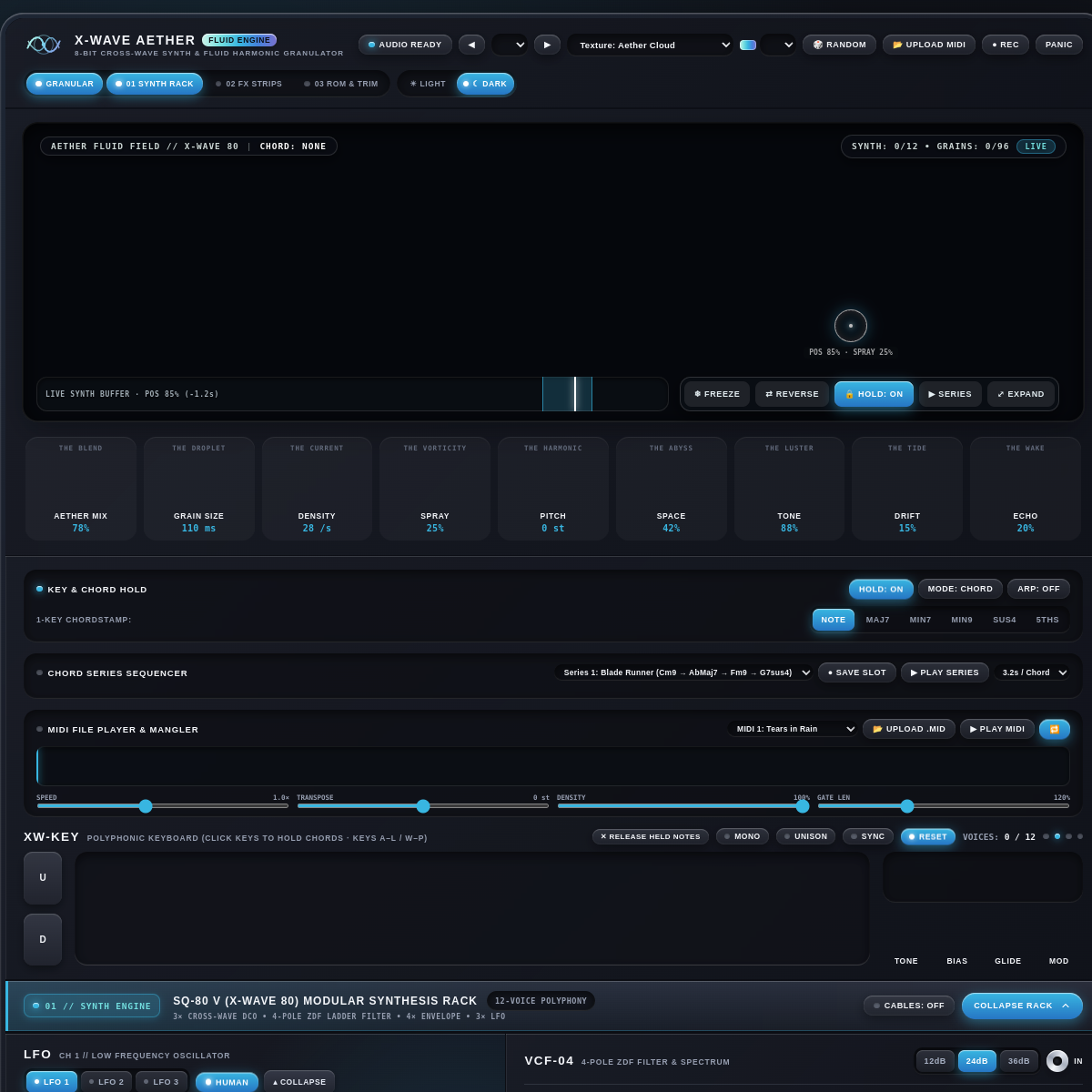The height and width of the screenshot is (1092, 1092).
Task: Toggle Mono voice mode
Action: click(743, 836)
